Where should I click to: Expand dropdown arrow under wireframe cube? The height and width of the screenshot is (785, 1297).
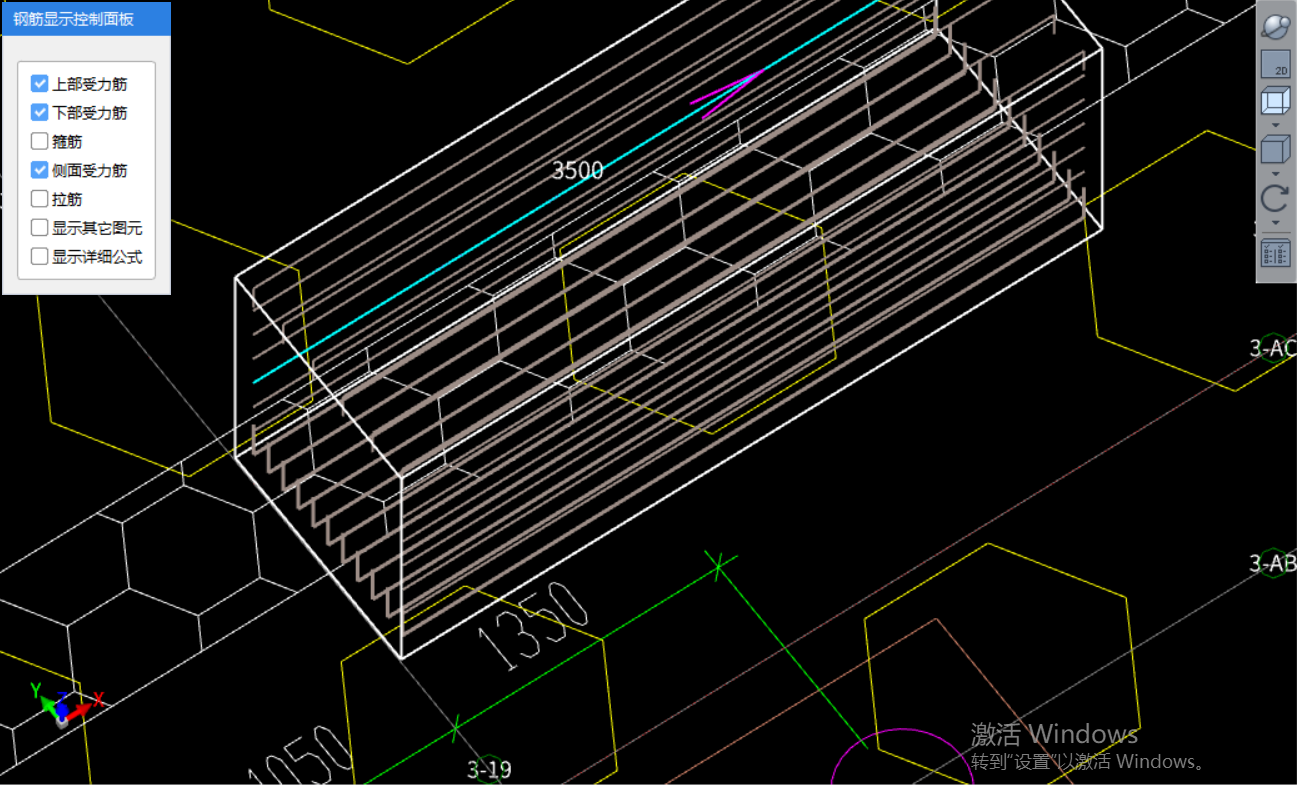point(1275,126)
